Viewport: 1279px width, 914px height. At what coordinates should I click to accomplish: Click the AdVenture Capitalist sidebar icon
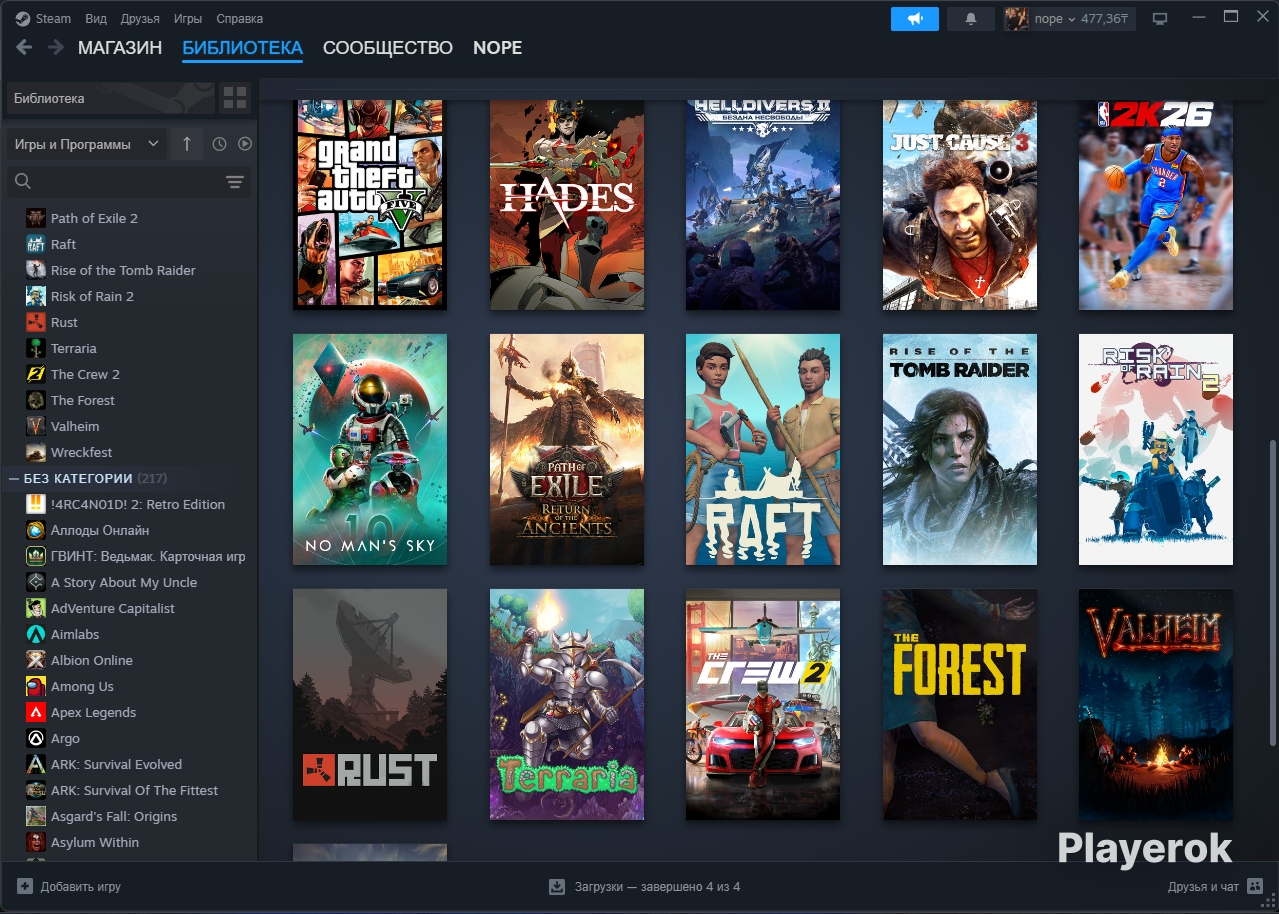tap(36, 608)
